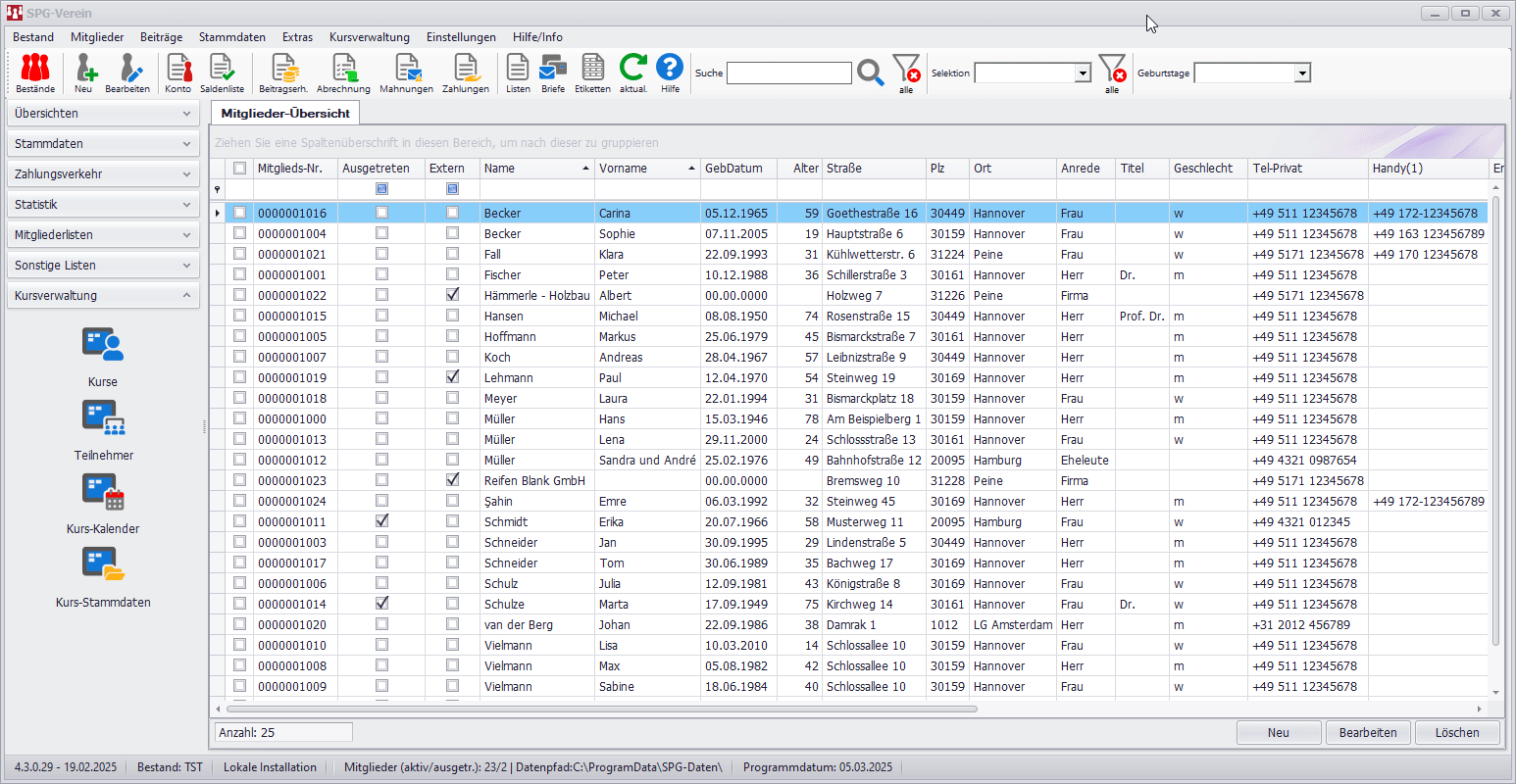Expand the Übersichten sidebar section
The height and width of the screenshot is (784, 1516).
(x=103, y=114)
